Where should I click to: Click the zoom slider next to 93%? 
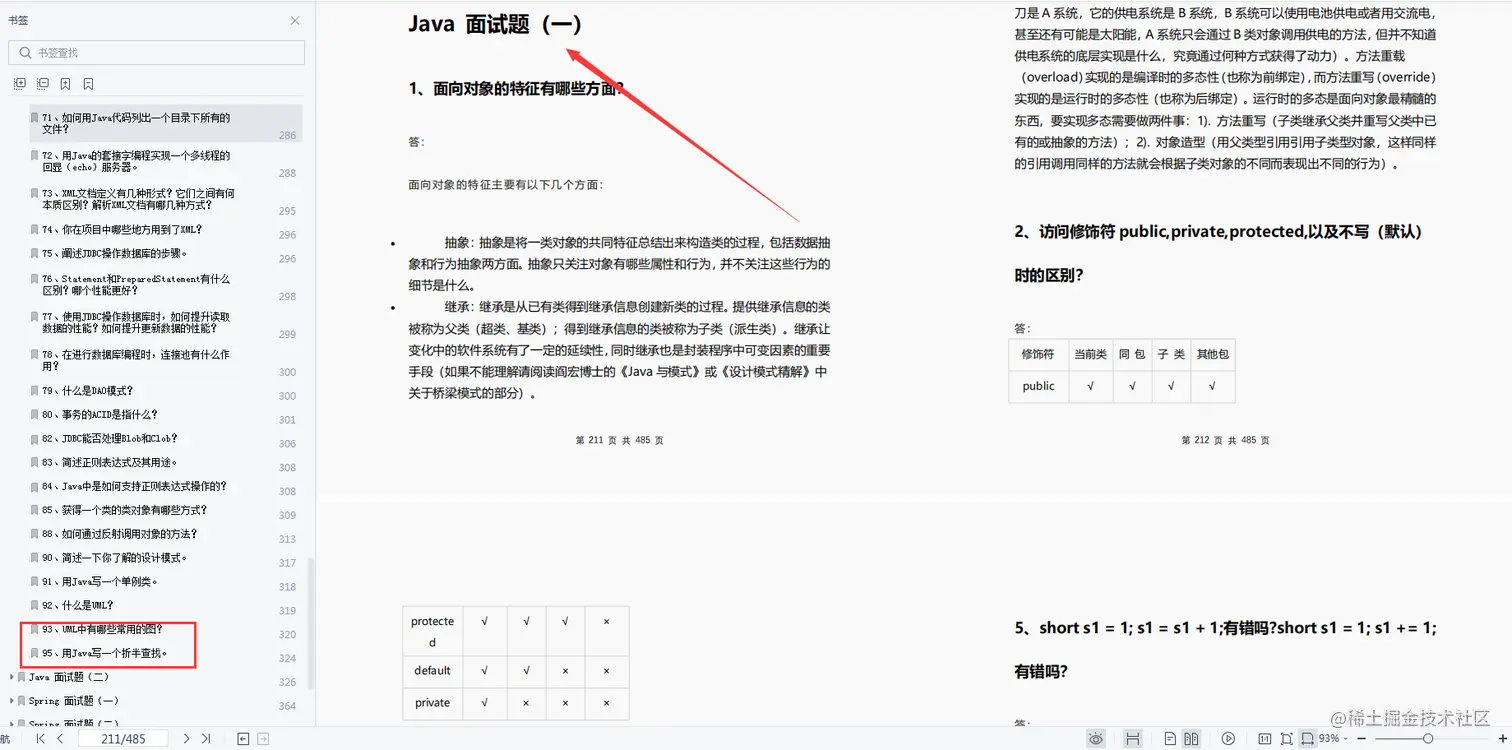pyautogui.click(x=1430, y=738)
